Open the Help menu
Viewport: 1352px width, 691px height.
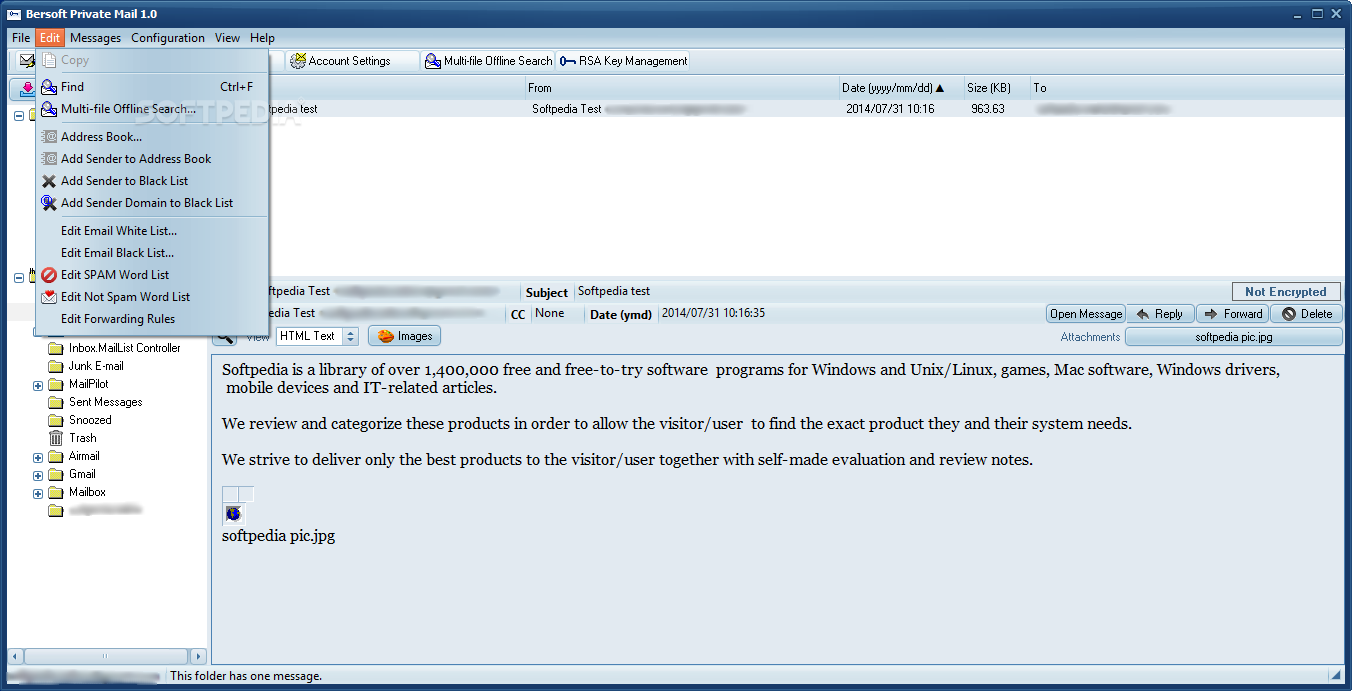tap(262, 38)
